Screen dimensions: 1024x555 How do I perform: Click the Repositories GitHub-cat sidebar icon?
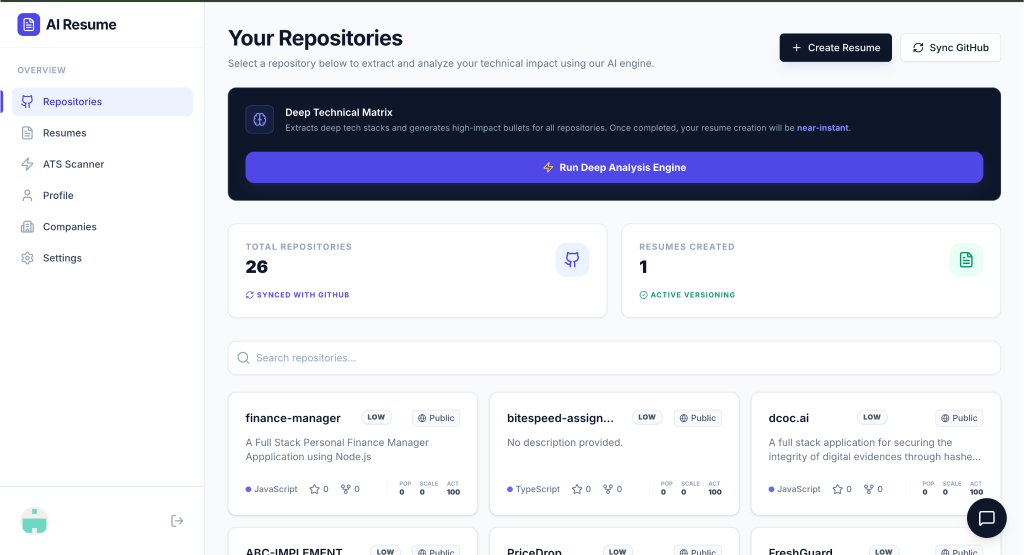click(27, 102)
